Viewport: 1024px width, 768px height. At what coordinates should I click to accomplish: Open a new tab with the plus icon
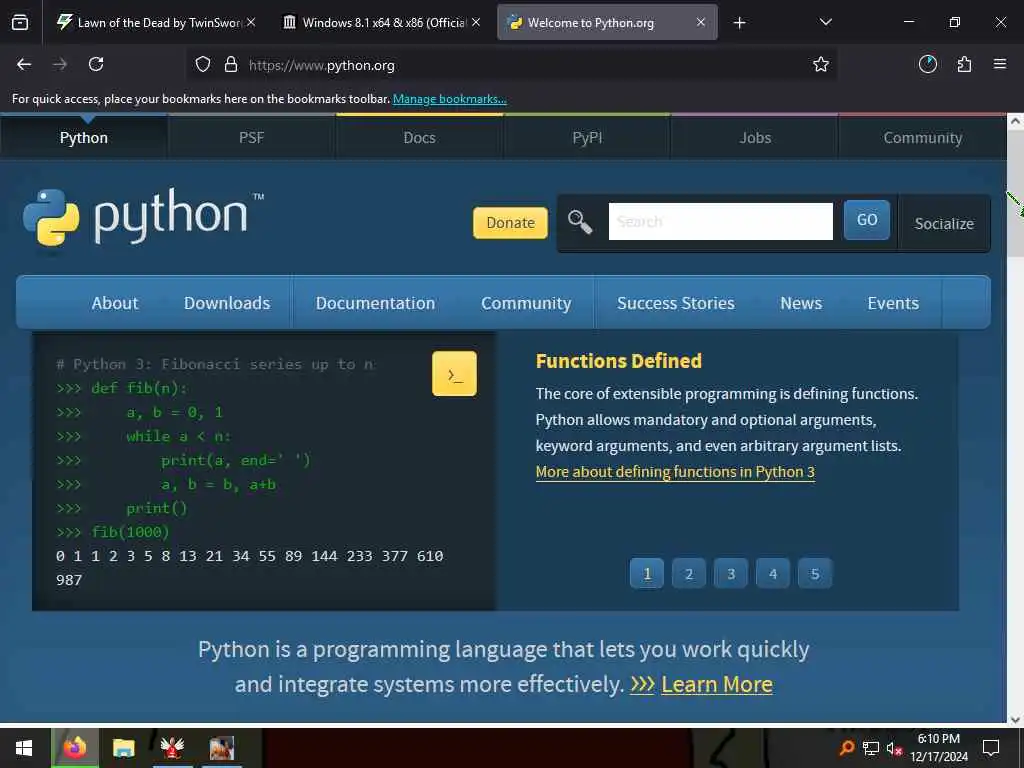tap(739, 23)
